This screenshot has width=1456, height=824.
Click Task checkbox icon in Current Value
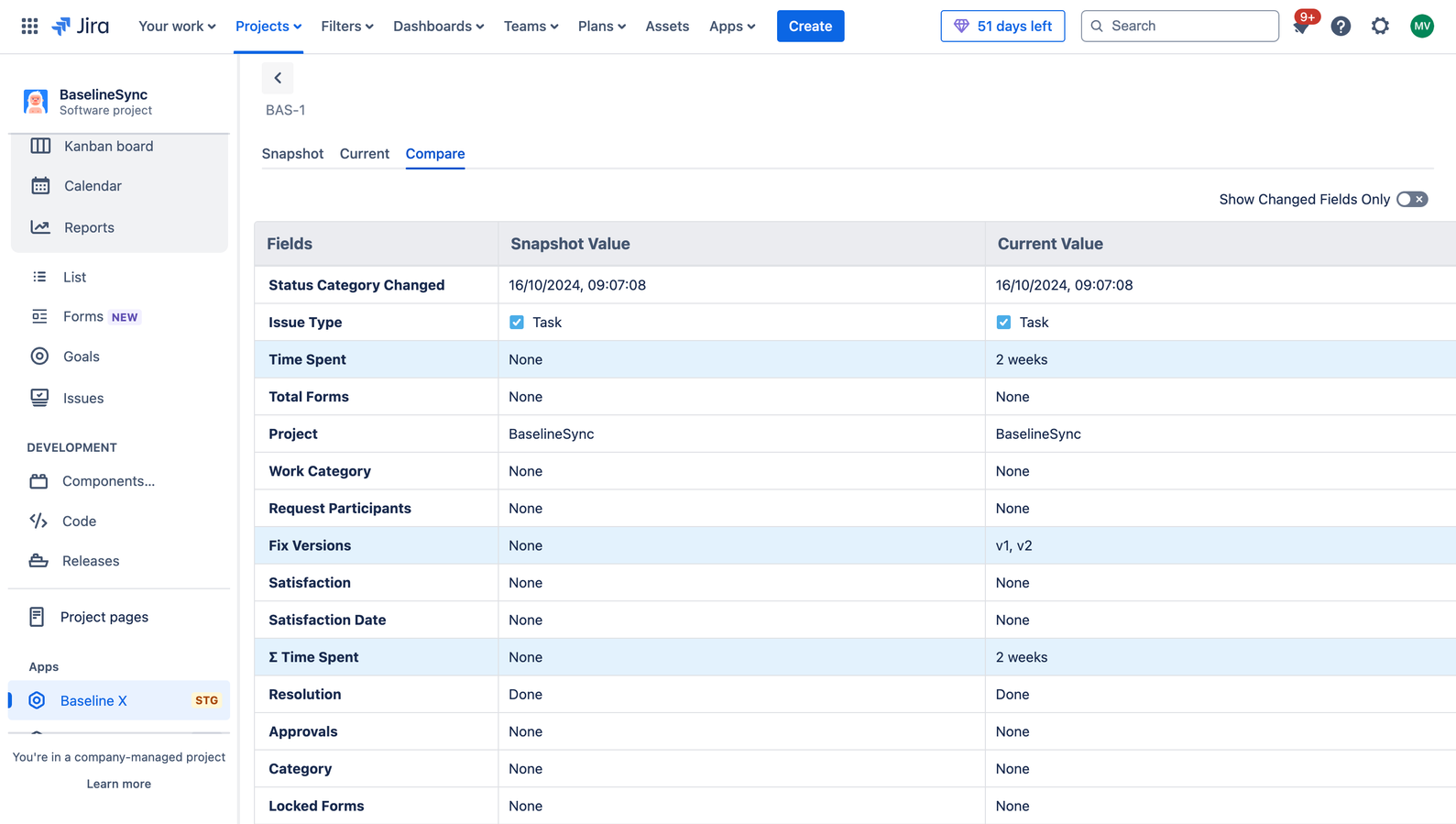[x=1003, y=323]
